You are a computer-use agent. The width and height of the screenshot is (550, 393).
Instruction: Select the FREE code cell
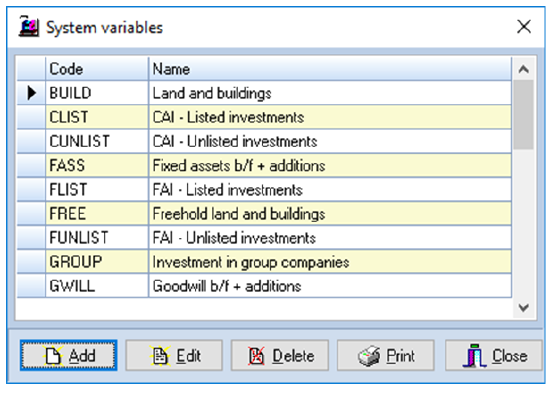[97, 214]
